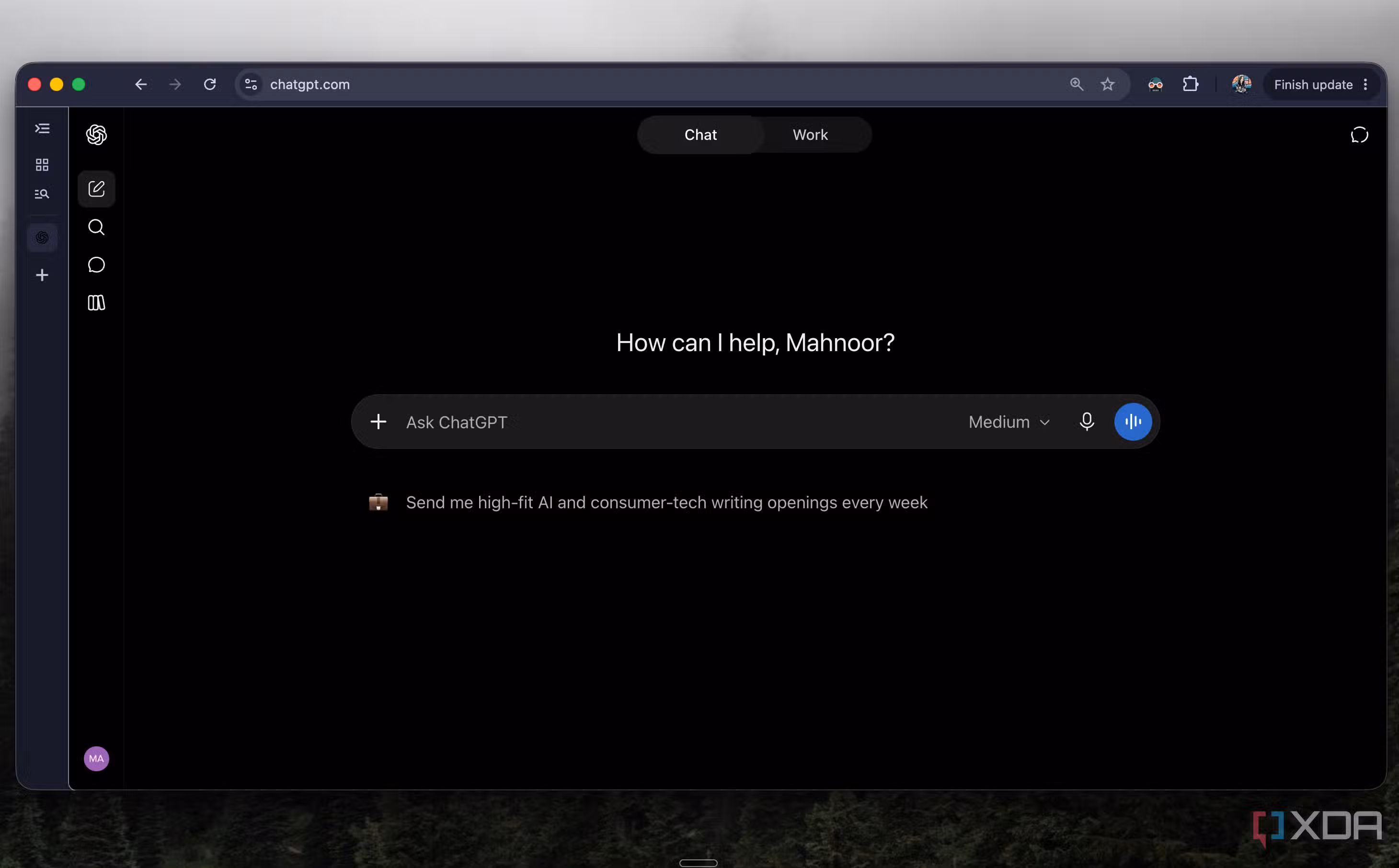This screenshot has width=1399, height=868.
Task: Open the Medium reasoning effort dropdown
Action: click(1009, 422)
